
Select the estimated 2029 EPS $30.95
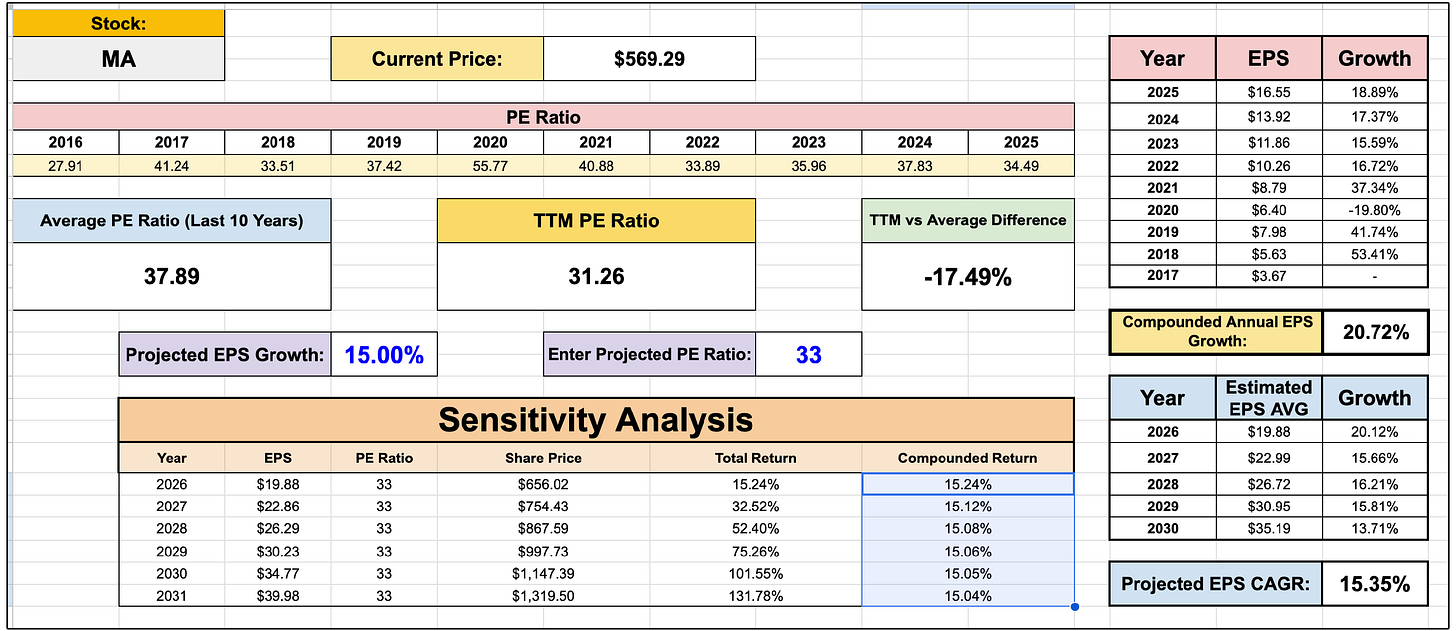tap(1269, 507)
